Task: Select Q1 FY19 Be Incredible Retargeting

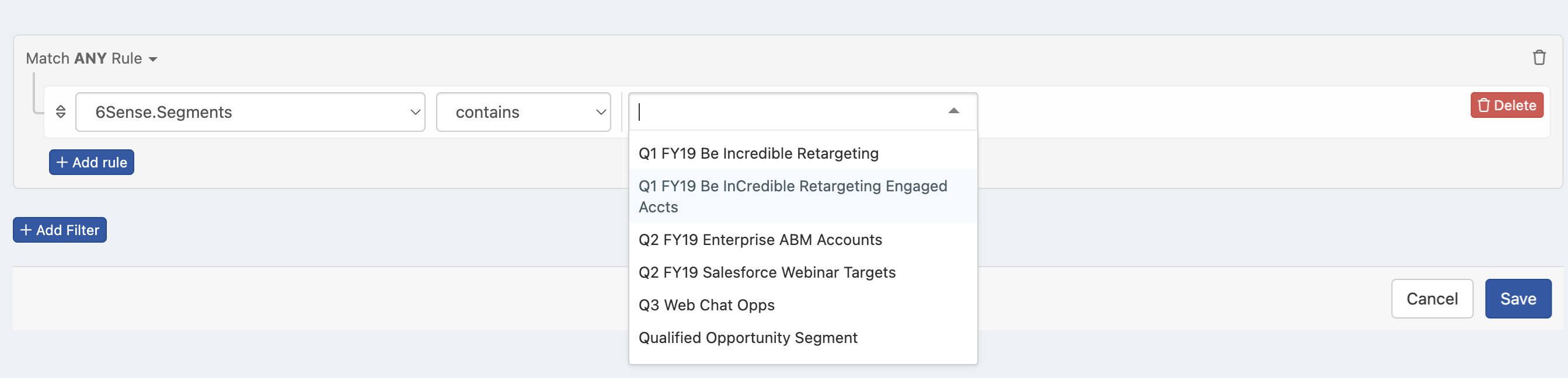Action: [x=758, y=153]
